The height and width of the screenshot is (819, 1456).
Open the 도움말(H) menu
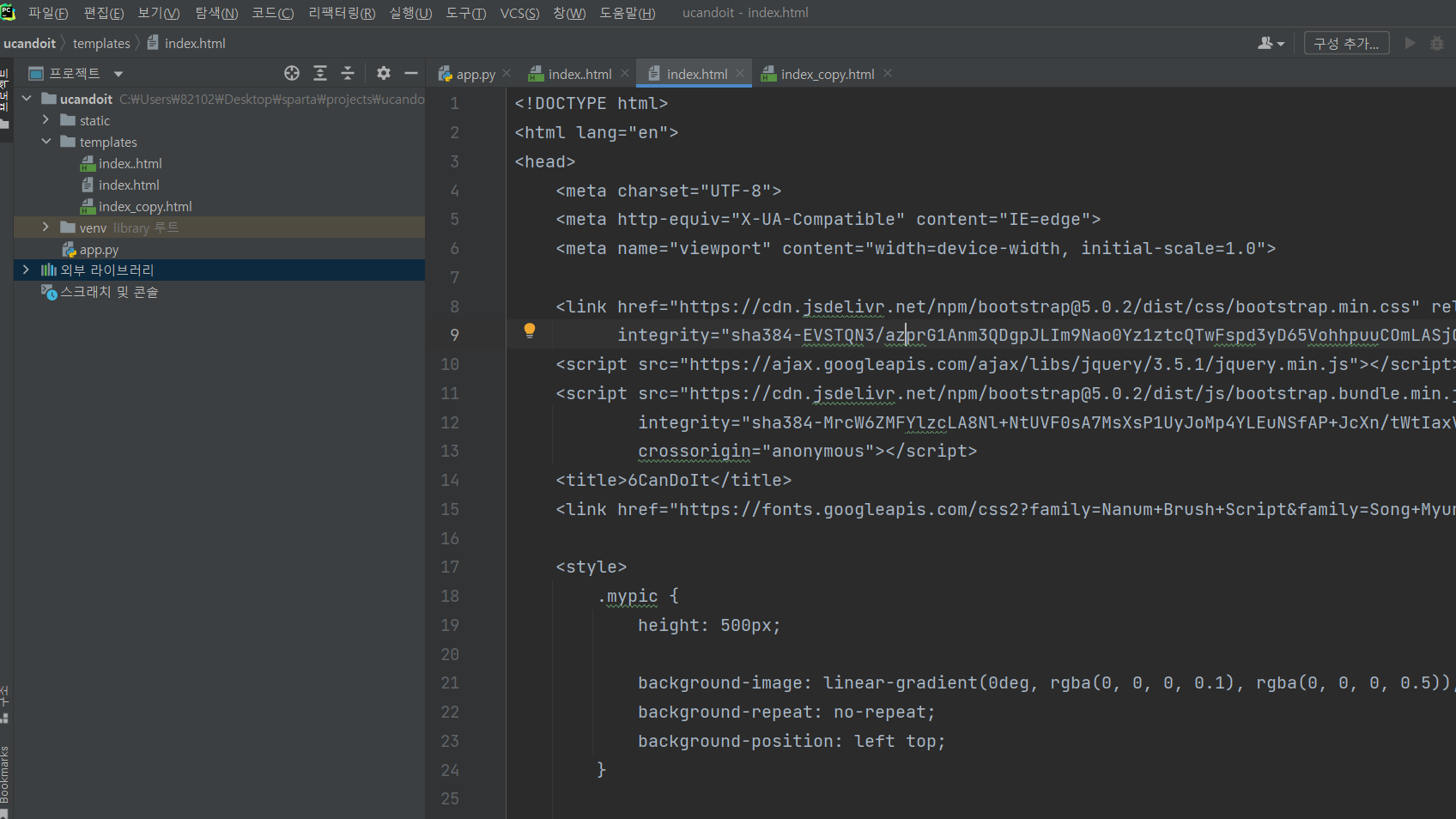point(628,13)
